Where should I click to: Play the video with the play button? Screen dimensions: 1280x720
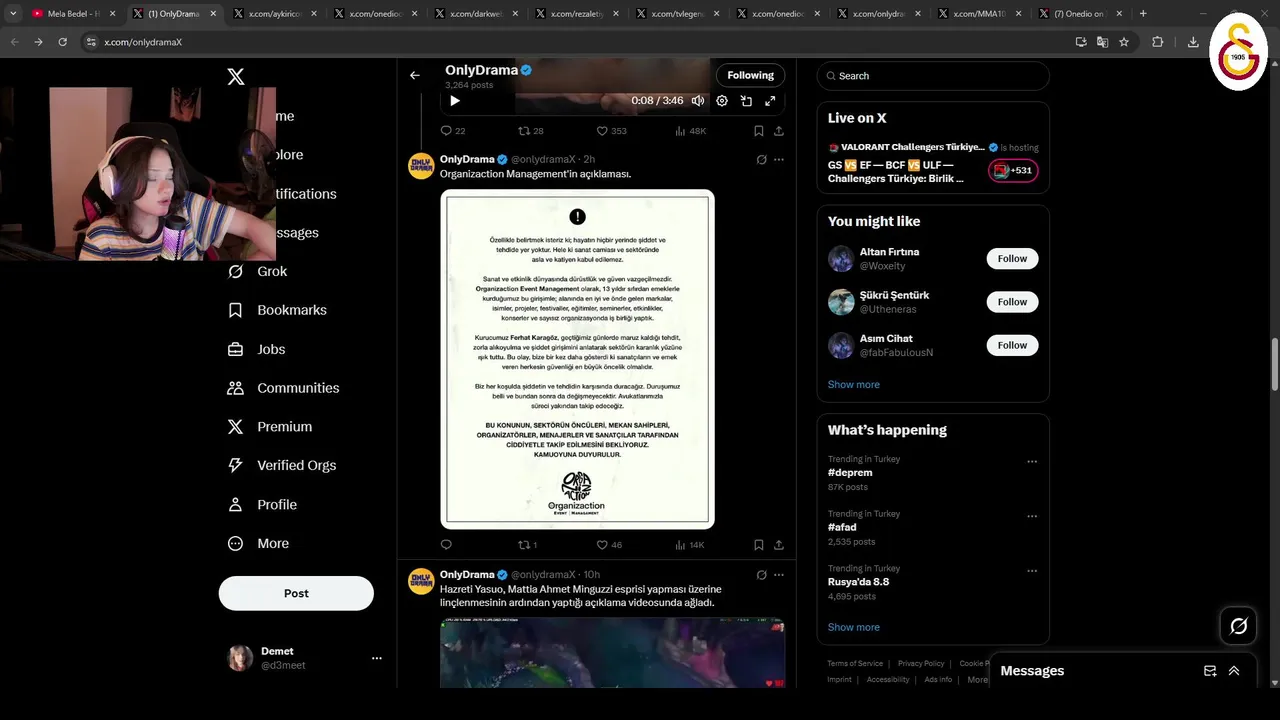(455, 101)
